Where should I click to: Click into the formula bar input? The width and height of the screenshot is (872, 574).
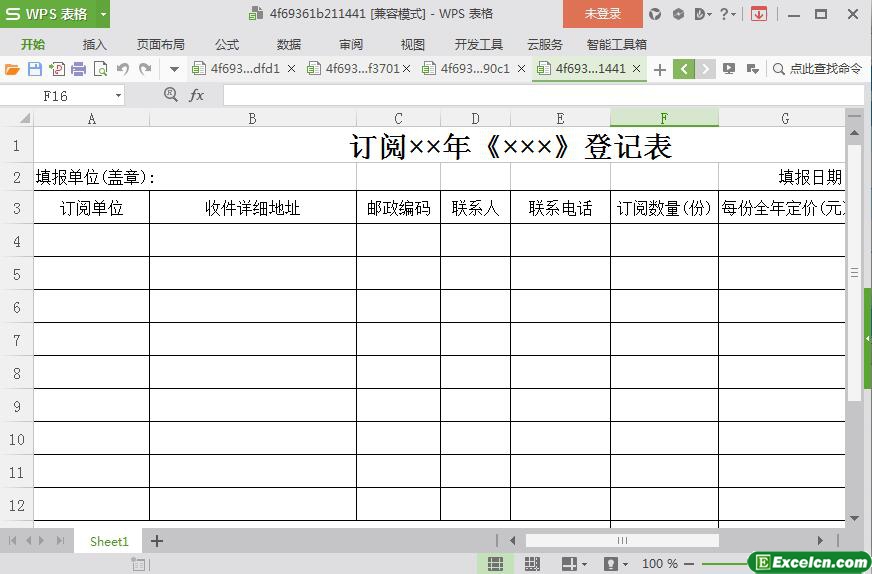pos(543,95)
